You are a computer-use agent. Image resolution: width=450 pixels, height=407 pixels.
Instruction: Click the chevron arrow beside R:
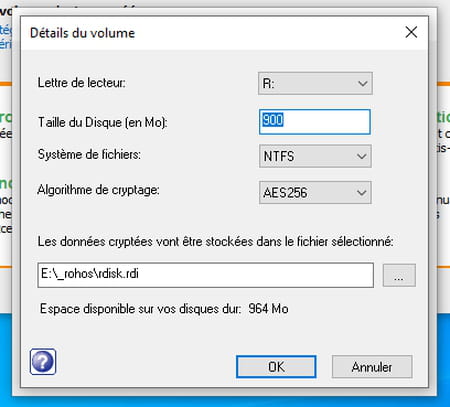tap(363, 83)
